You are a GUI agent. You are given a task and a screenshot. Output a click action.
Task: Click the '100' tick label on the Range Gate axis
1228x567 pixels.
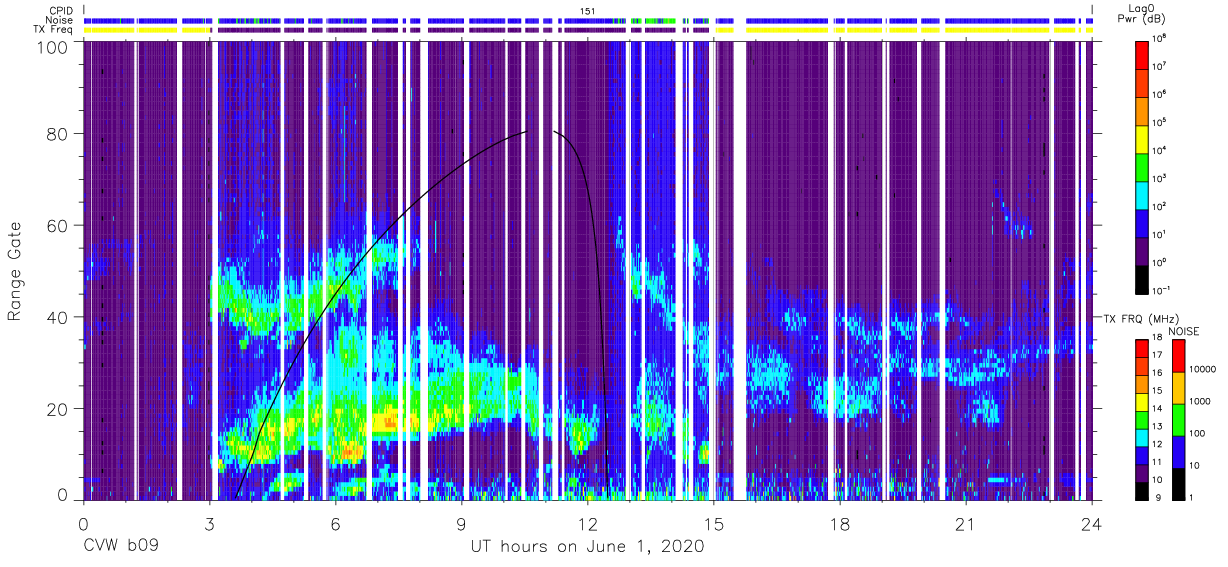coord(54,47)
